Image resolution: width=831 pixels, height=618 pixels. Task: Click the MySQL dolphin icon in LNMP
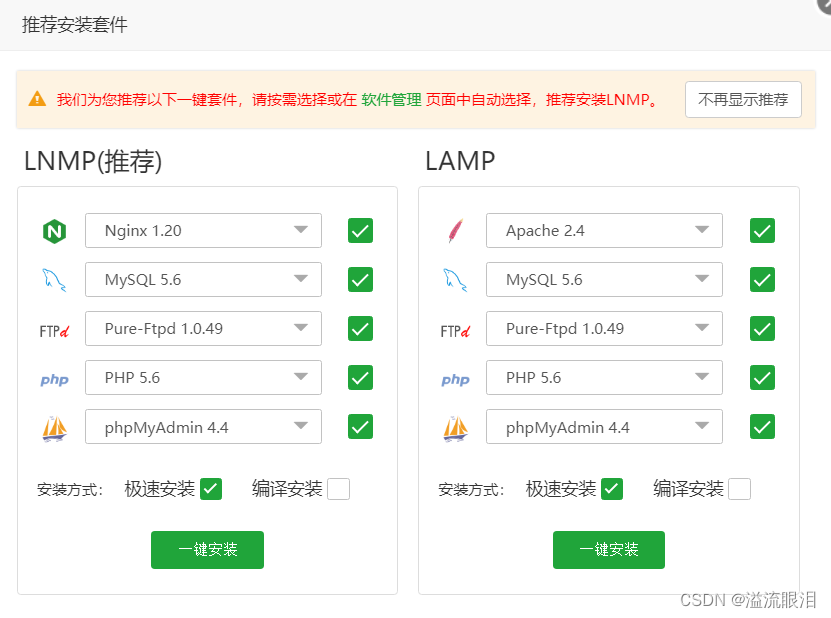click(x=54, y=280)
